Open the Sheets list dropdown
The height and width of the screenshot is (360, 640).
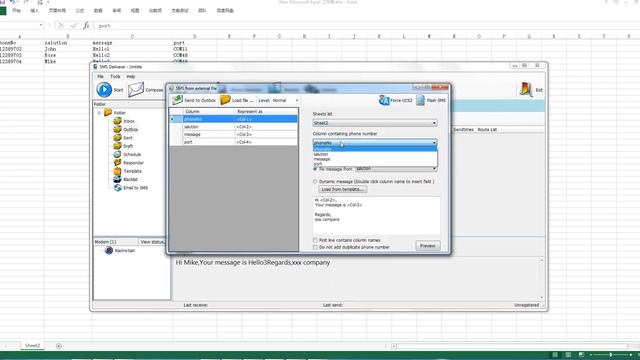coord(375,123)
